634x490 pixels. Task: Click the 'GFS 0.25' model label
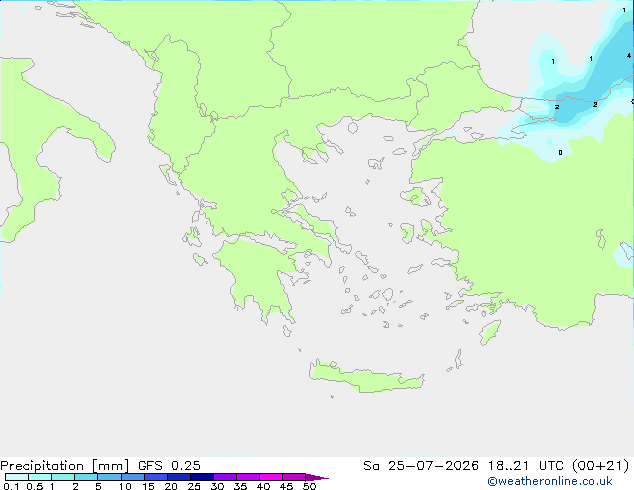click(169, 466)
